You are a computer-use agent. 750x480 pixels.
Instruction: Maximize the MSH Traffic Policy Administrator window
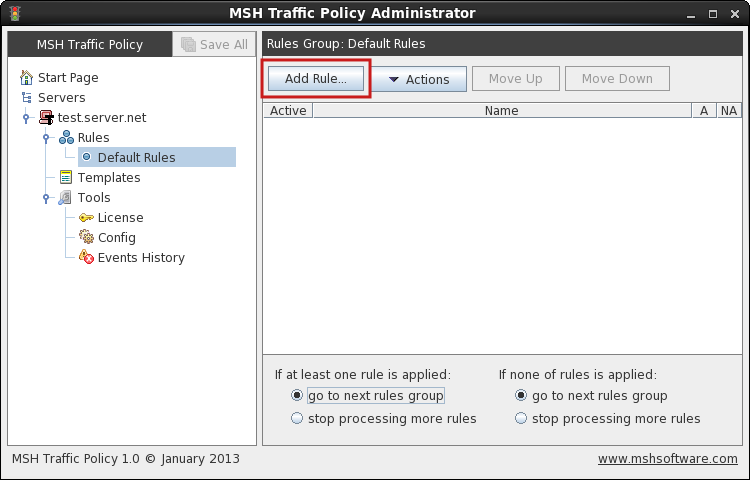713,14
